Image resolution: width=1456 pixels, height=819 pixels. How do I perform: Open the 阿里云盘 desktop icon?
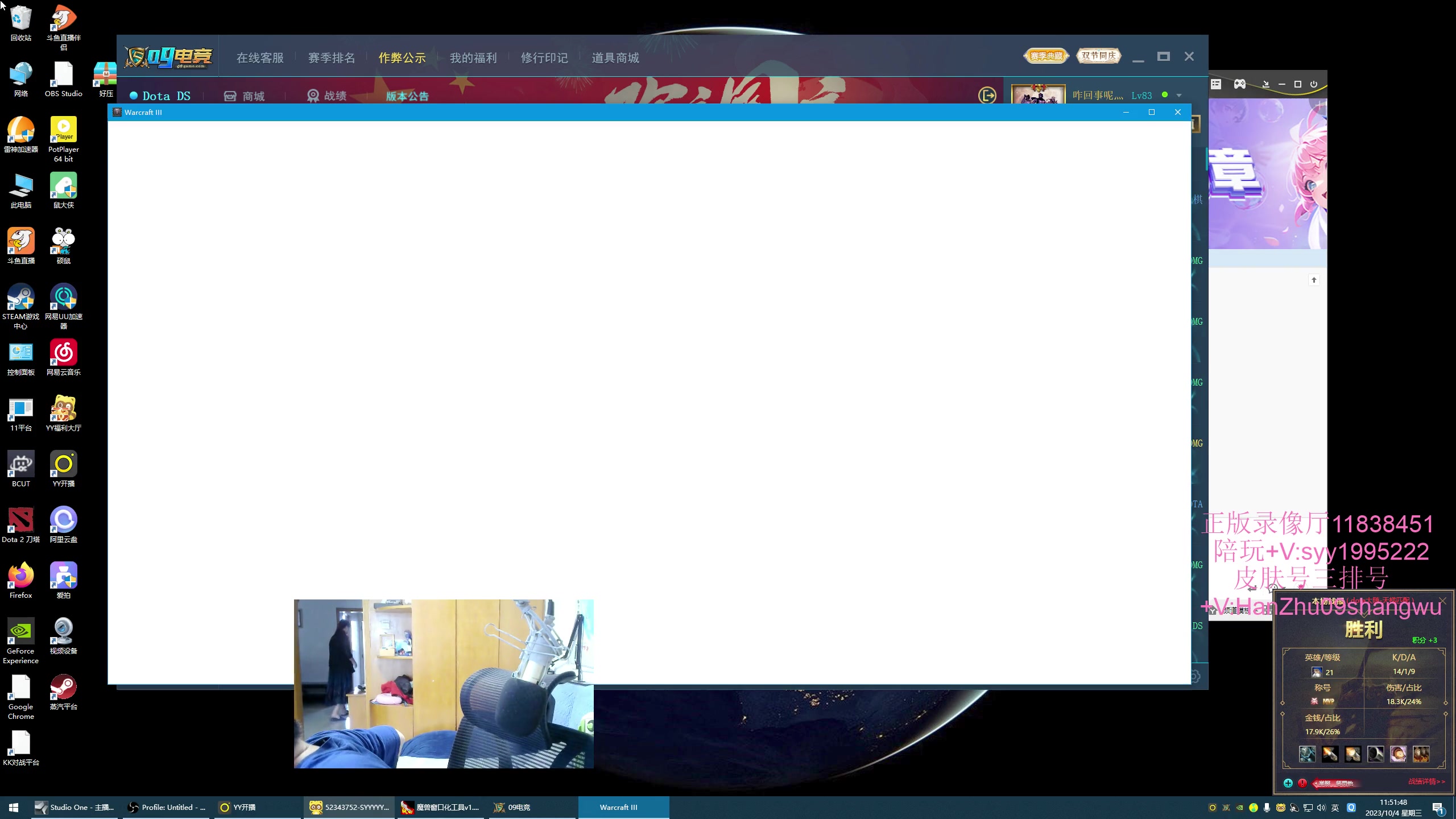click(63, 525)
